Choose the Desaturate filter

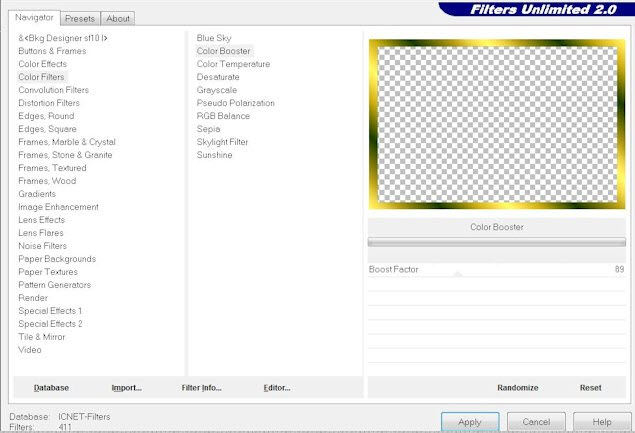(x=218, y=77)
